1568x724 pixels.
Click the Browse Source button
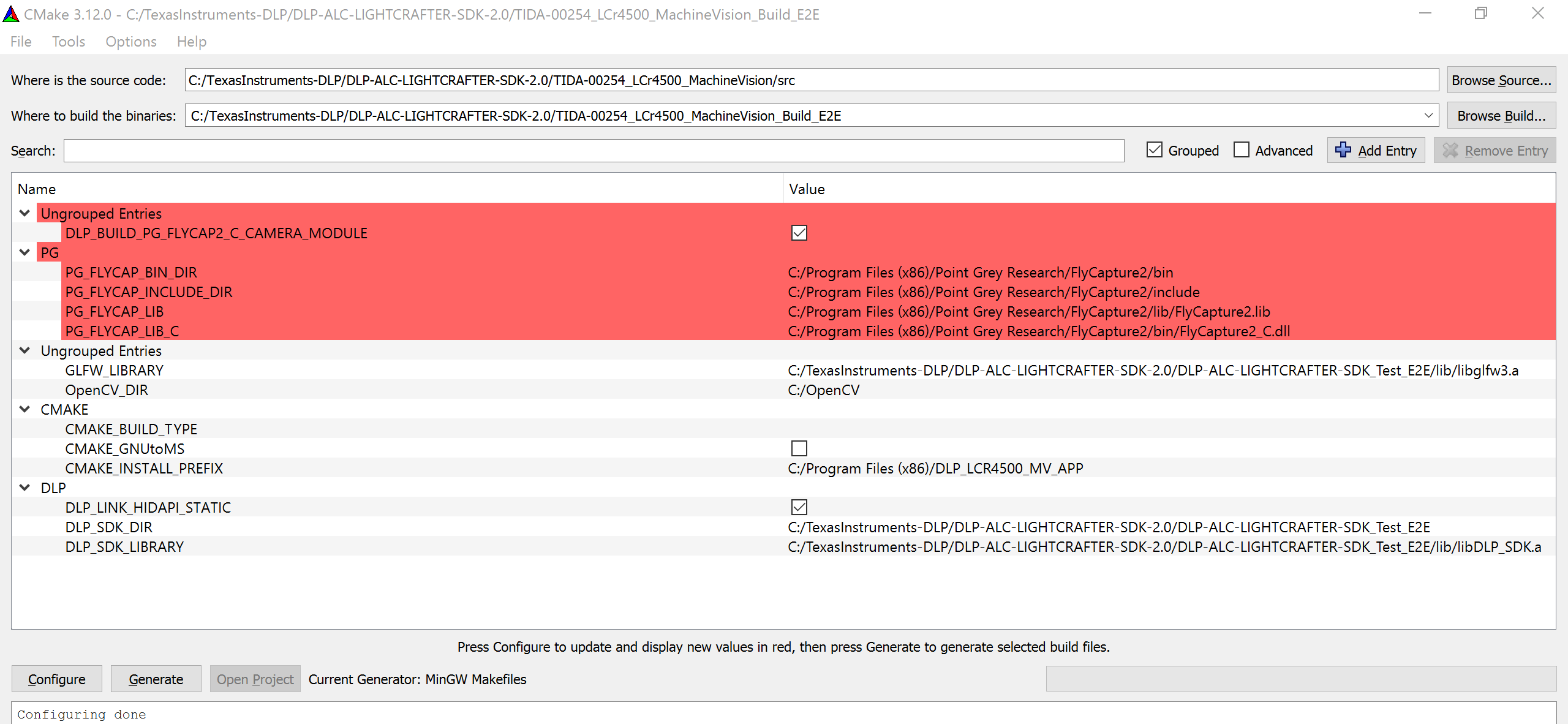(1501, 80)
